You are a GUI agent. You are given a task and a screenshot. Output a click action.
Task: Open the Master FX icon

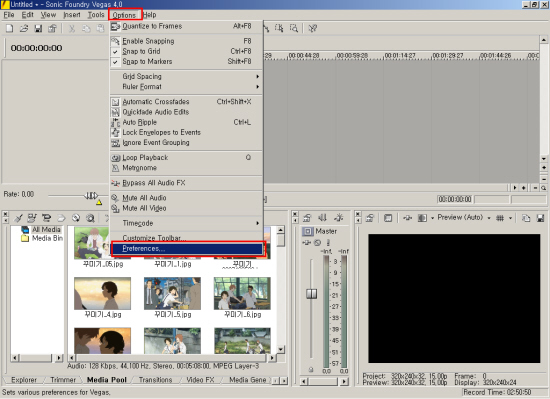pos(306,242)
